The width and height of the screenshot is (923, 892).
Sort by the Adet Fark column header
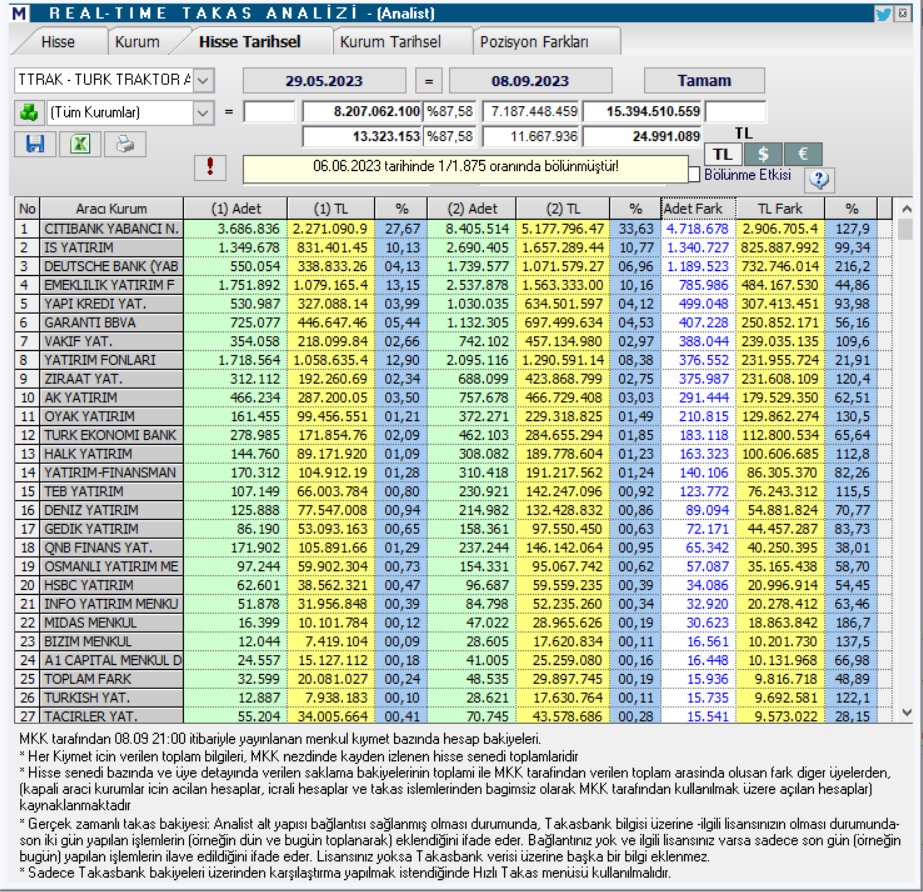click(699, 208)
